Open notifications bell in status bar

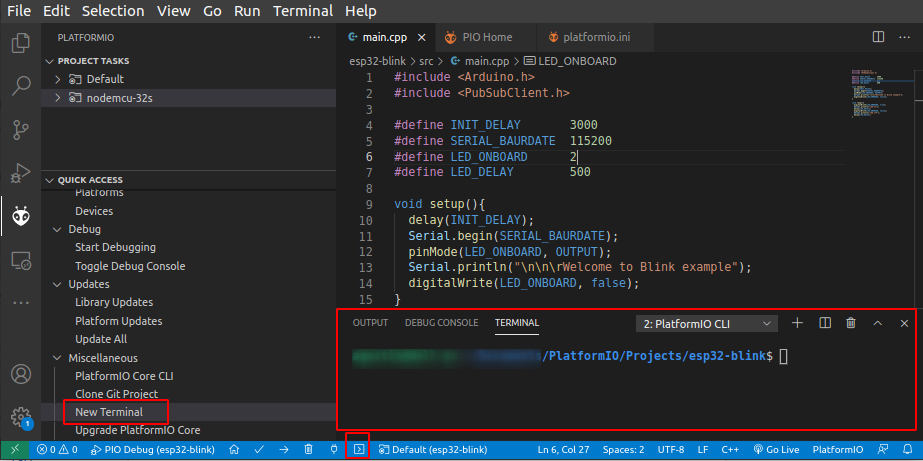pos(907,449)
